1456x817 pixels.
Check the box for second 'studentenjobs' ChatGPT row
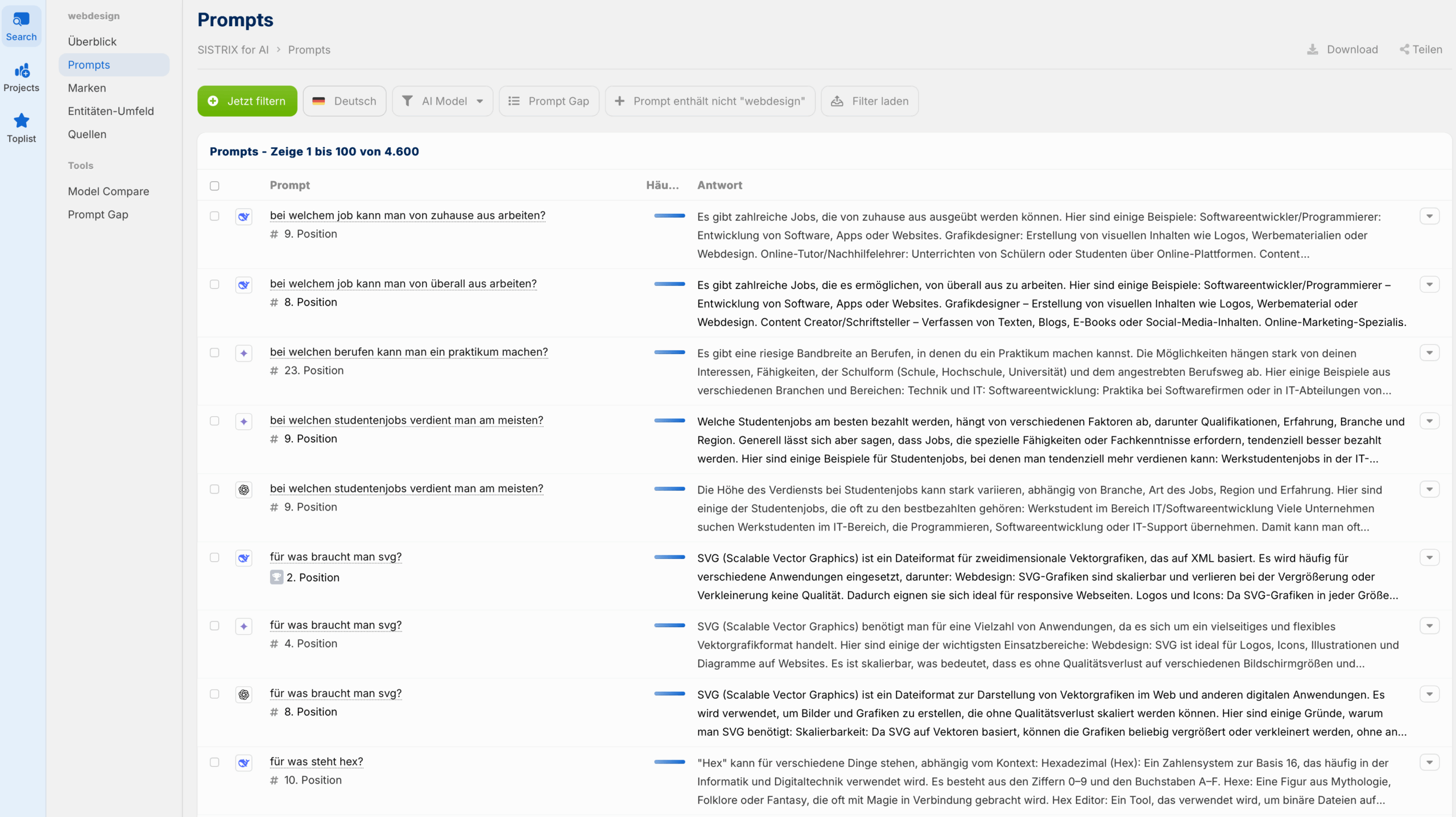214,489
